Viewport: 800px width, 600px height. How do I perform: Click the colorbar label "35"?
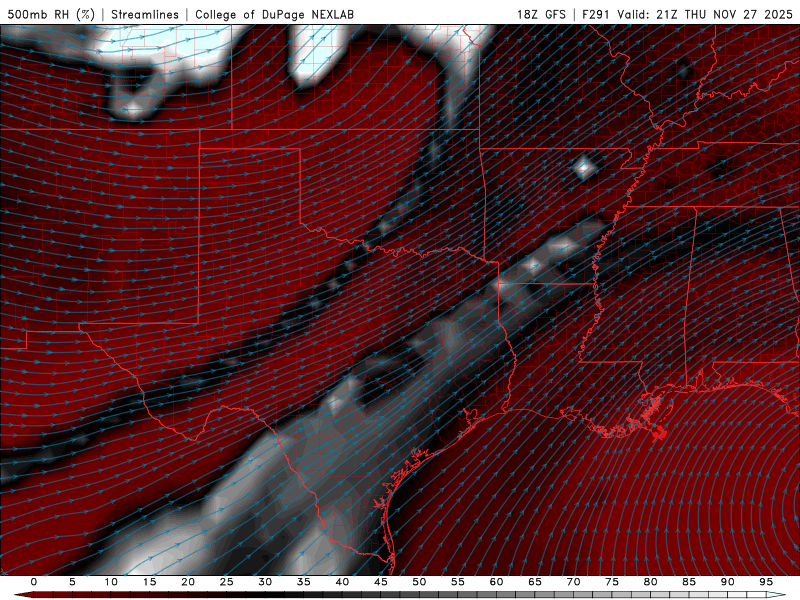pos(304,582)
